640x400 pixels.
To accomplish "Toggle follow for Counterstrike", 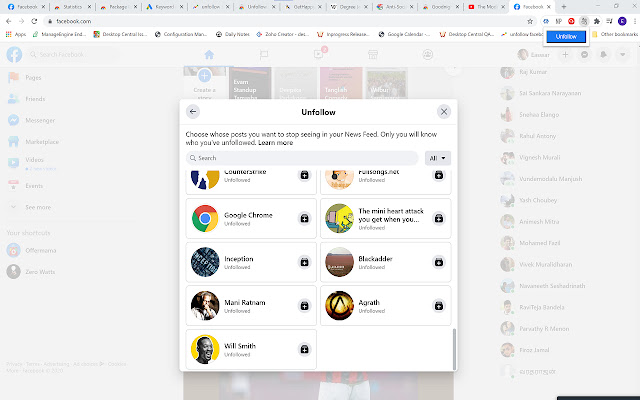I will tap(304, 175).
